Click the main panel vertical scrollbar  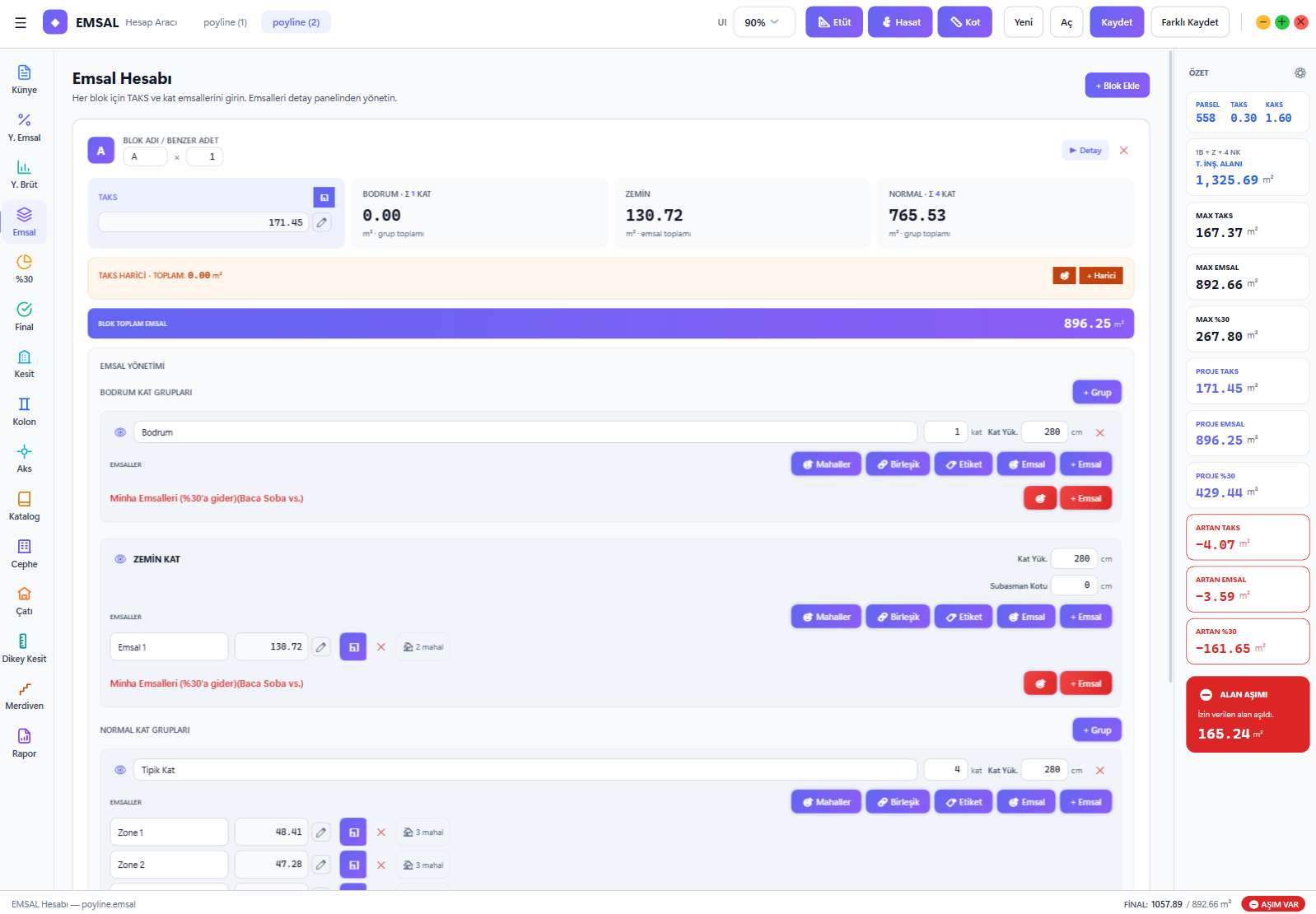point(1170,366)
